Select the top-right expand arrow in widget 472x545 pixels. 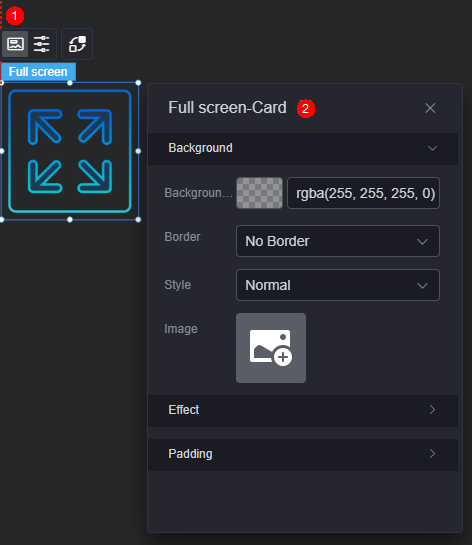click(95, 127)
